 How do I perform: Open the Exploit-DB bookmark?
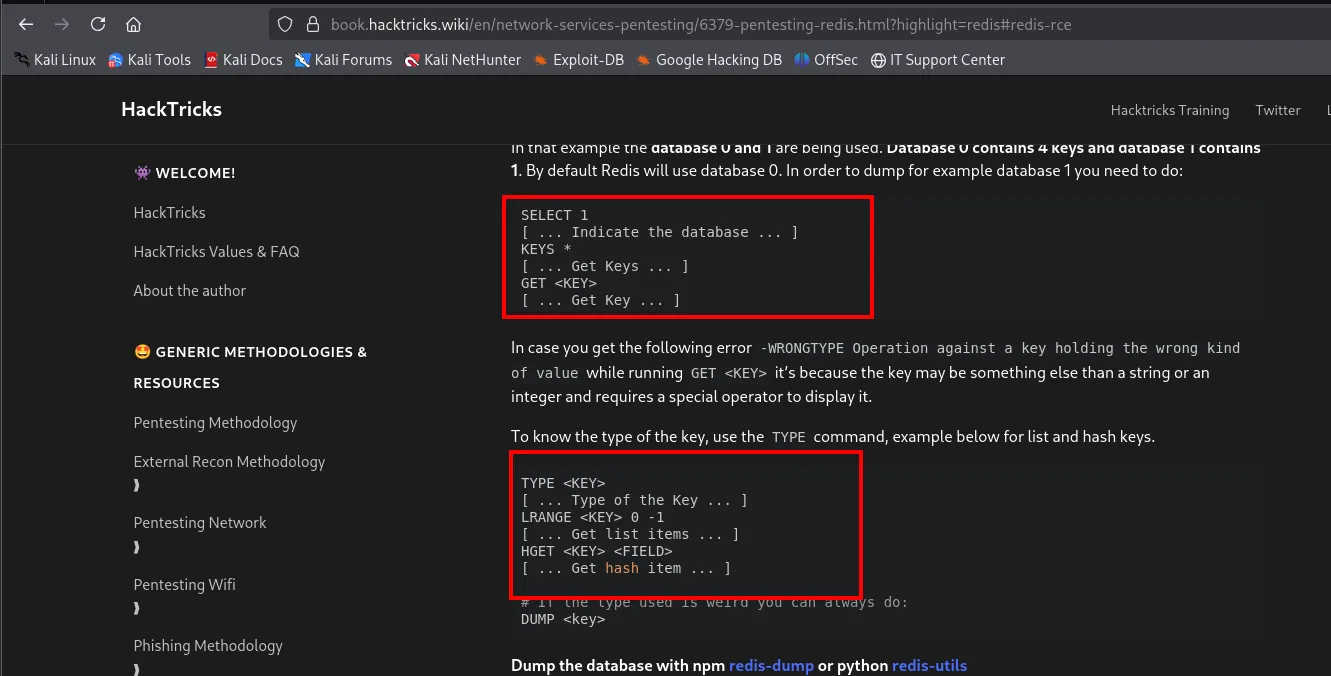click(578, 60)
